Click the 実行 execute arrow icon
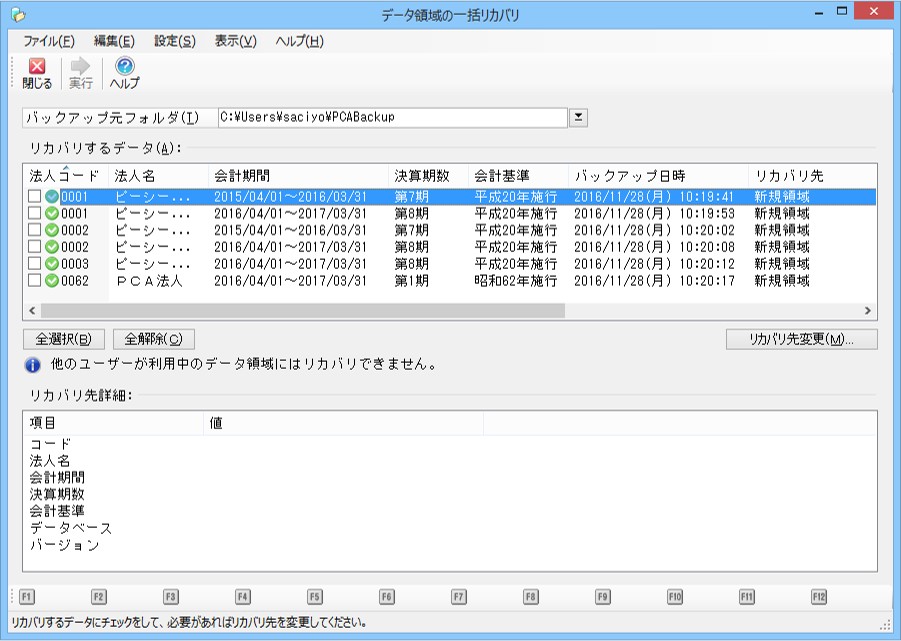Viewport: 901px width, 641px height. (x=80, y=67)
